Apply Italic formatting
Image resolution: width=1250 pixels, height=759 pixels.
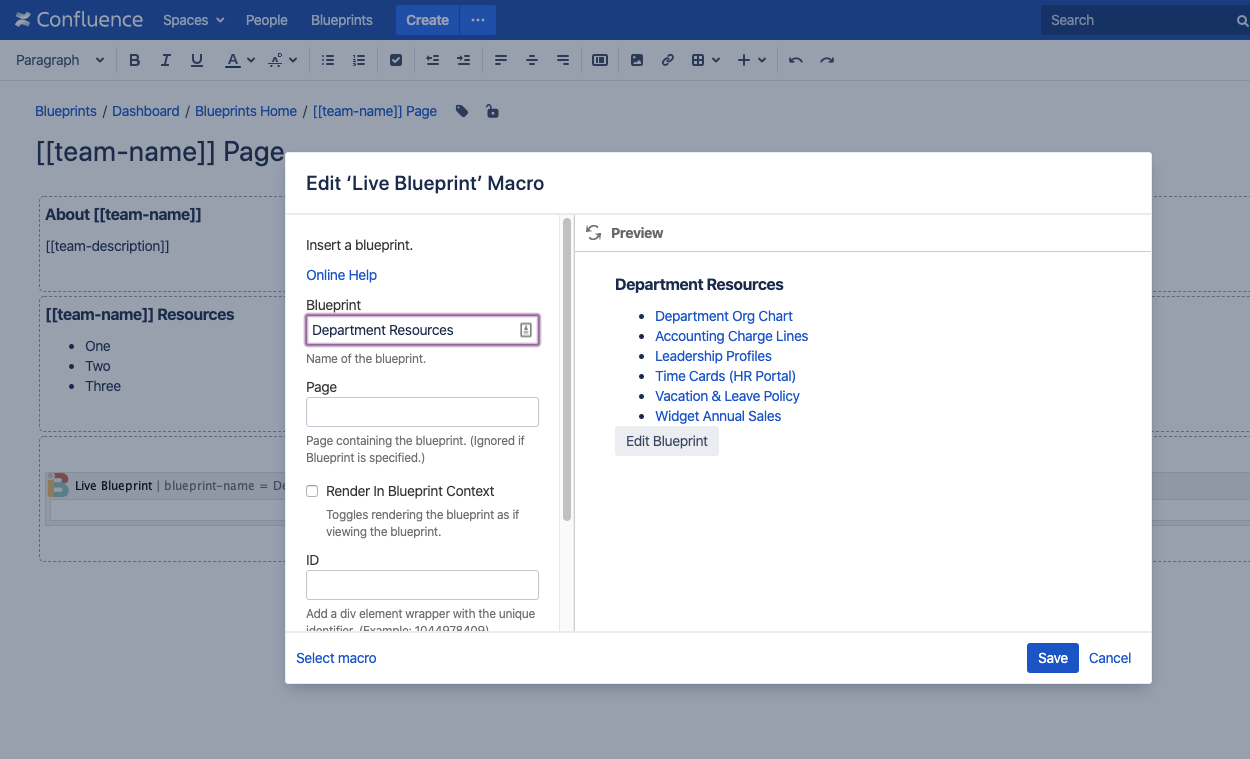point(166,60)
